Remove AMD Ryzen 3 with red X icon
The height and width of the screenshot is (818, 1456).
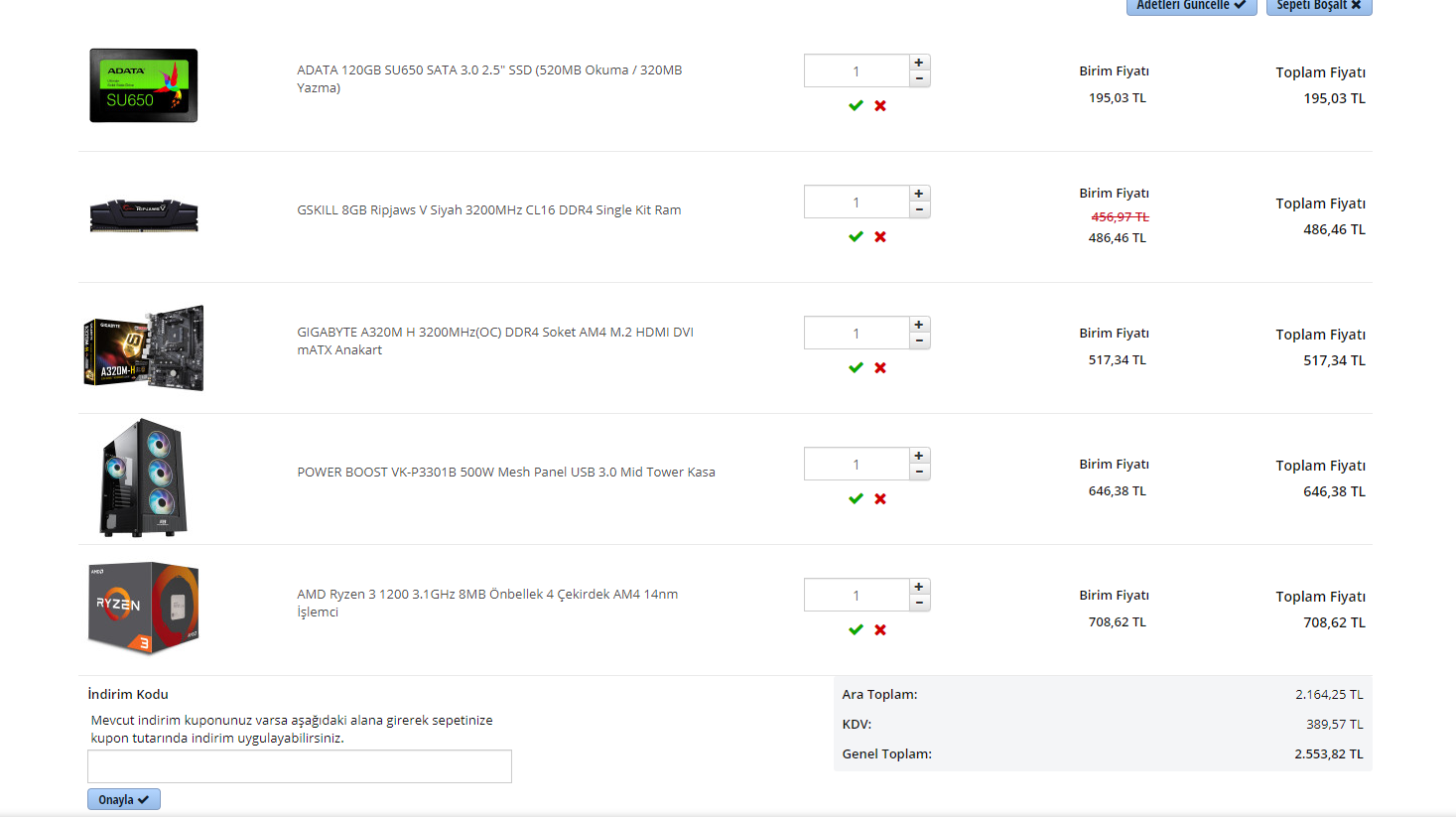point(880,629)
